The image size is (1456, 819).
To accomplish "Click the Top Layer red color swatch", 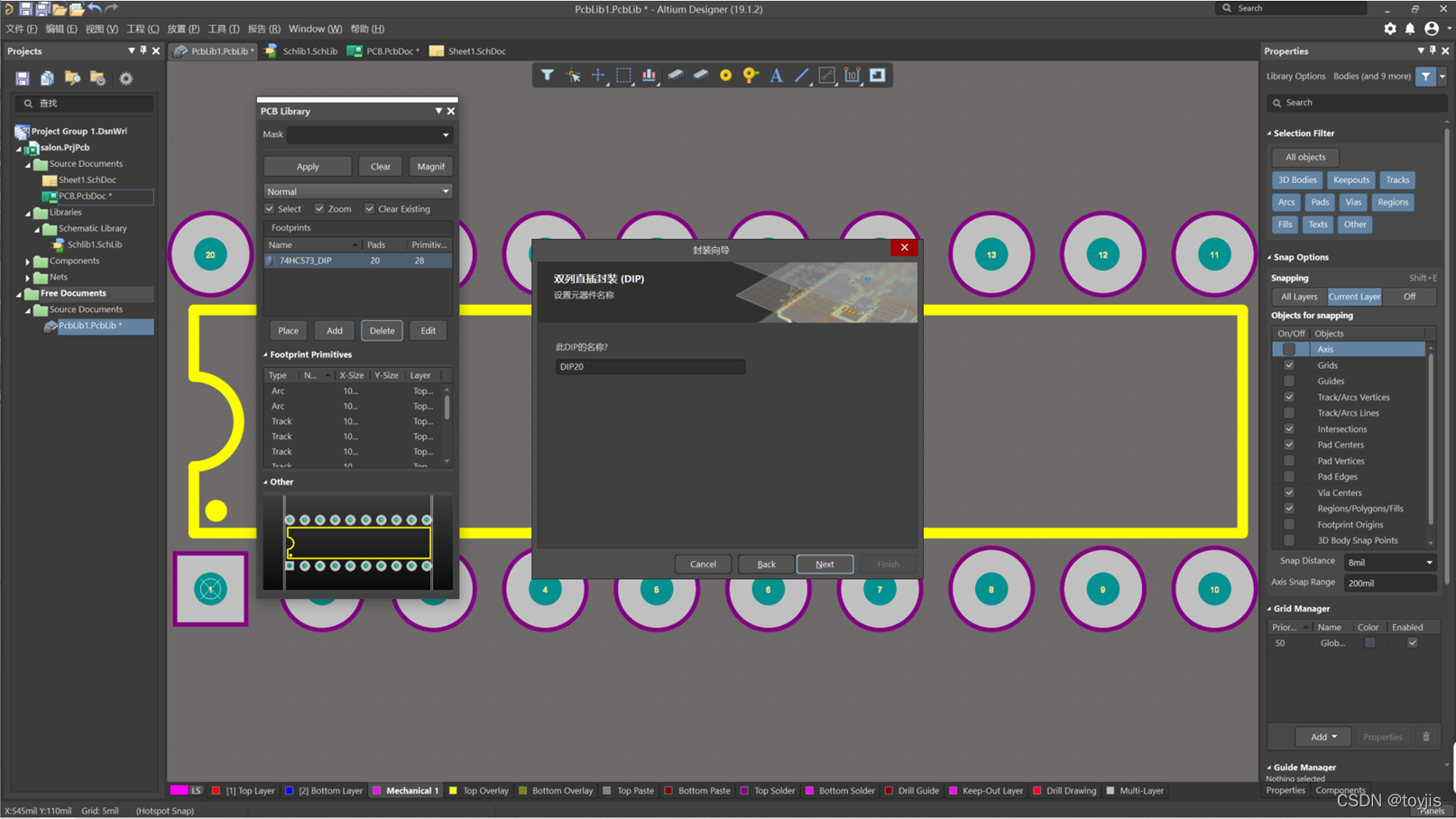I will [216, 791].
